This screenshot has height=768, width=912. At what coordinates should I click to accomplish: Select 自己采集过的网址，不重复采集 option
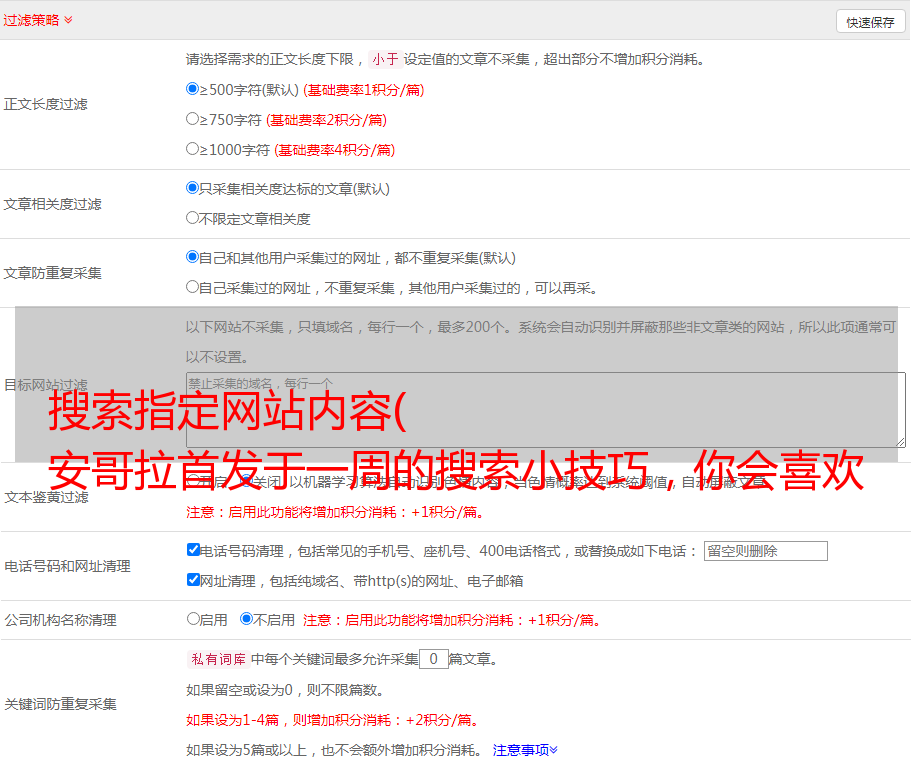pos(193,287)
